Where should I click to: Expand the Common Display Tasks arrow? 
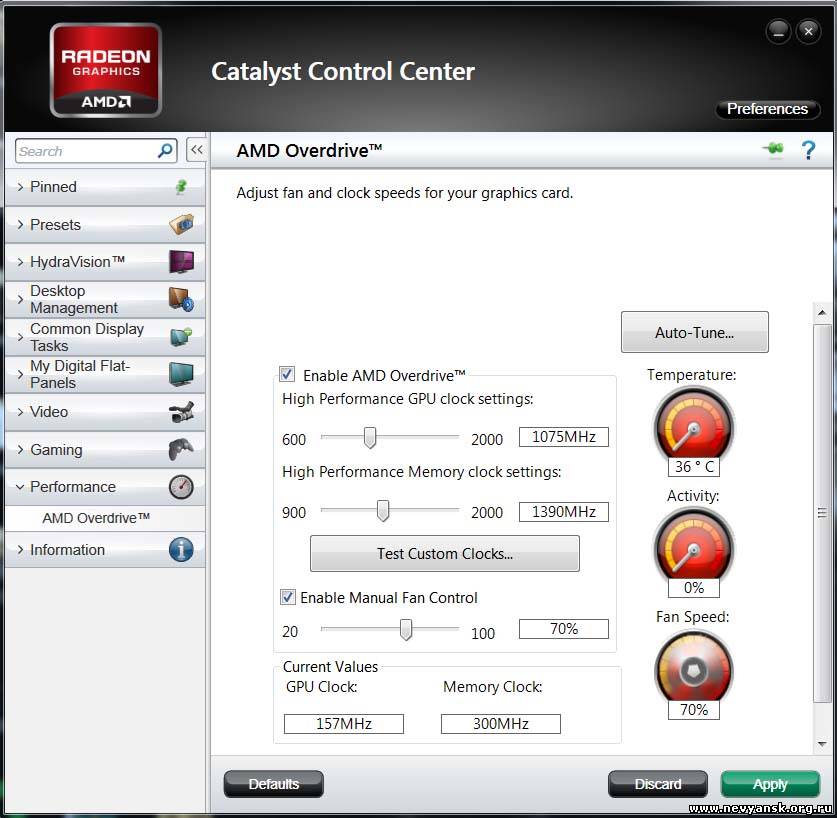pos(20,337)
